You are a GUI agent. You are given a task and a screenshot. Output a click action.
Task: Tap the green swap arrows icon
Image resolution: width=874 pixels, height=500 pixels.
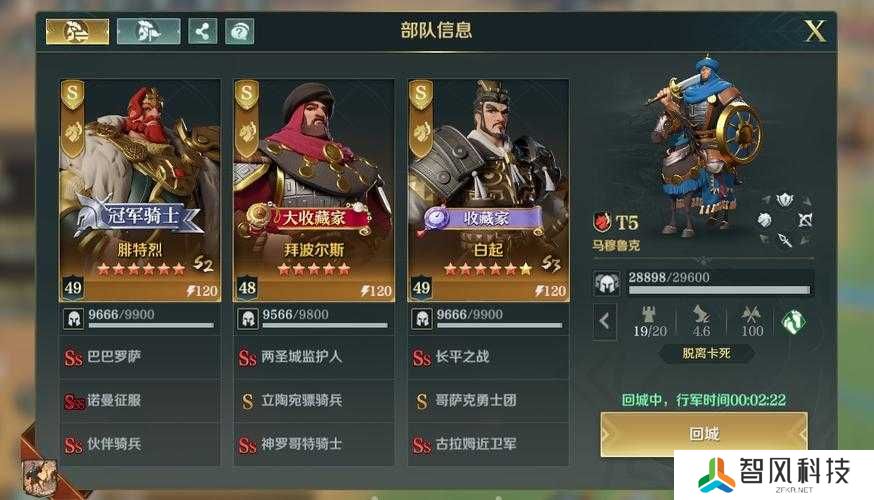click(794, 322)
